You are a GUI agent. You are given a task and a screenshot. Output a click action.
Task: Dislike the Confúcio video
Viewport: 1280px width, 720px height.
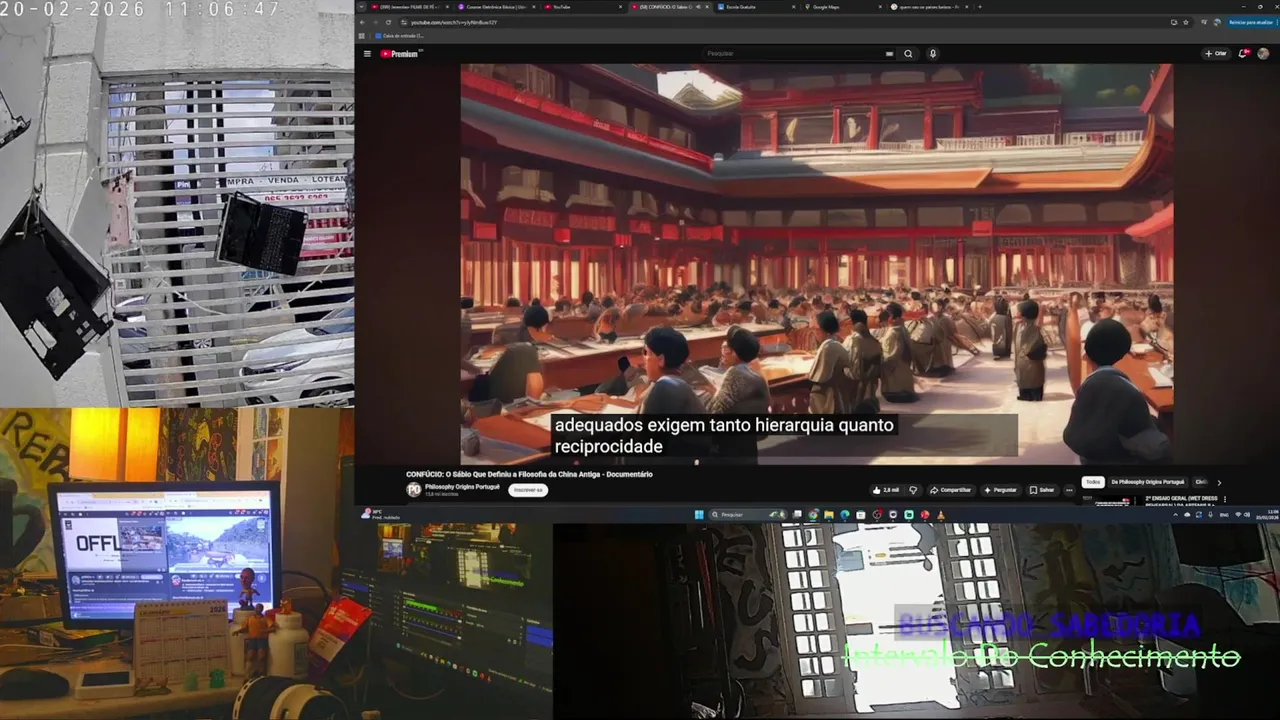(x=913, y=490)
